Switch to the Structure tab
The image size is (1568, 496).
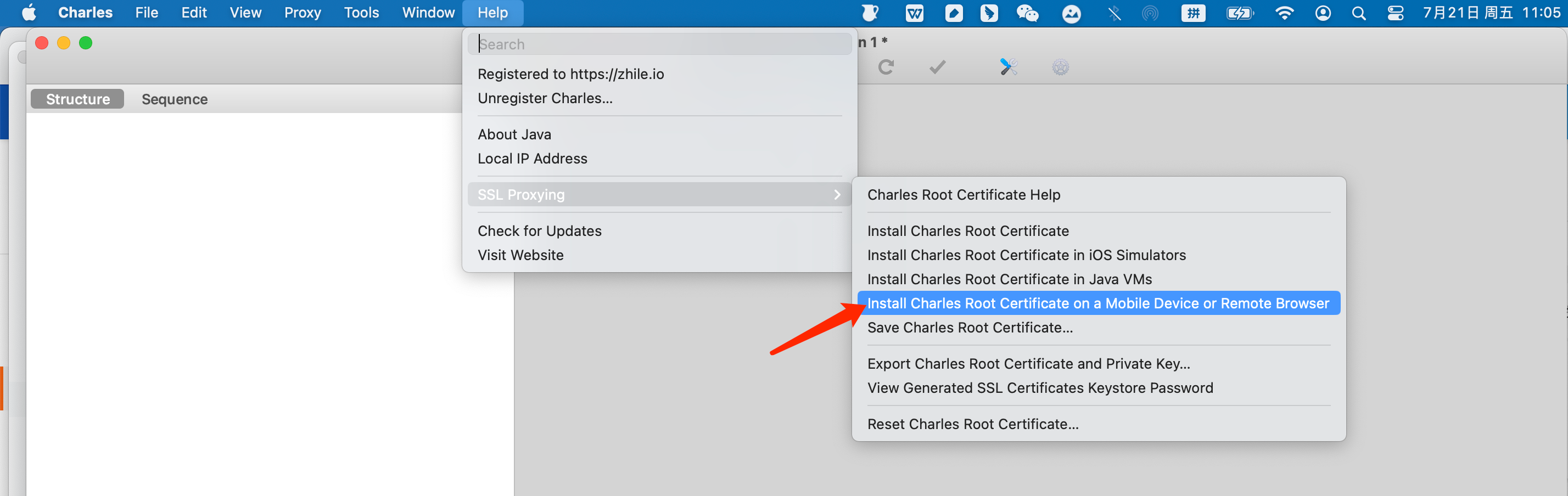click(77, 99)
